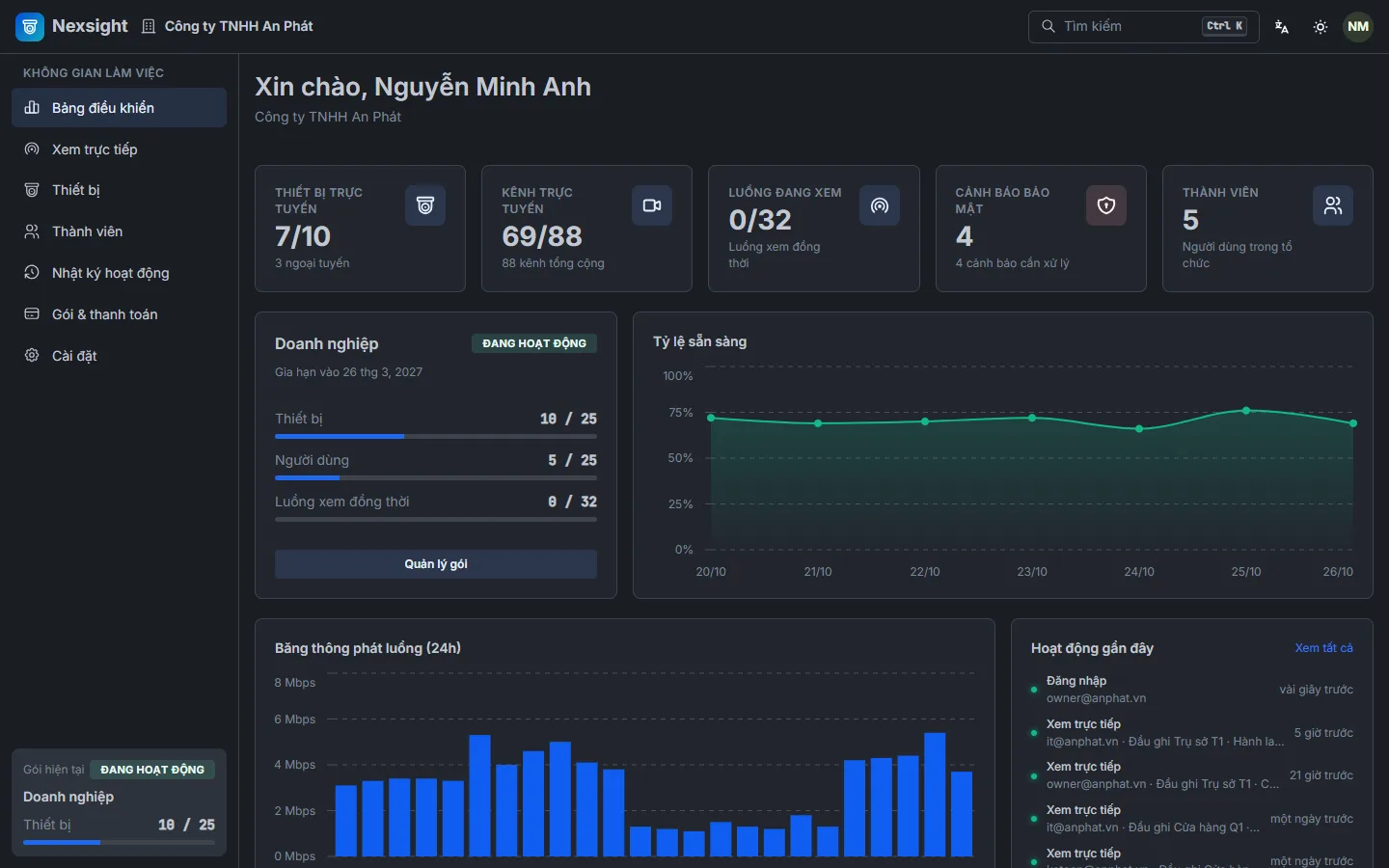
Task: Toggle light theme with sun icon
Action: (1321, 27)
